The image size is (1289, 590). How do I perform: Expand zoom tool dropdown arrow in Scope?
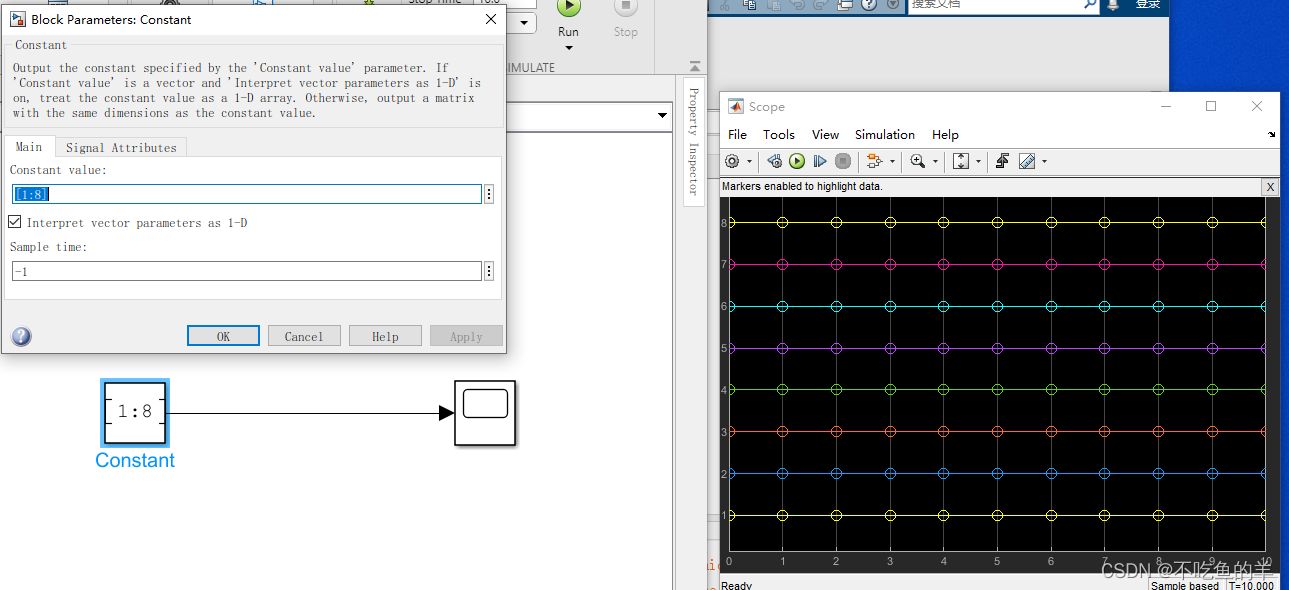(x=935, y=161)
